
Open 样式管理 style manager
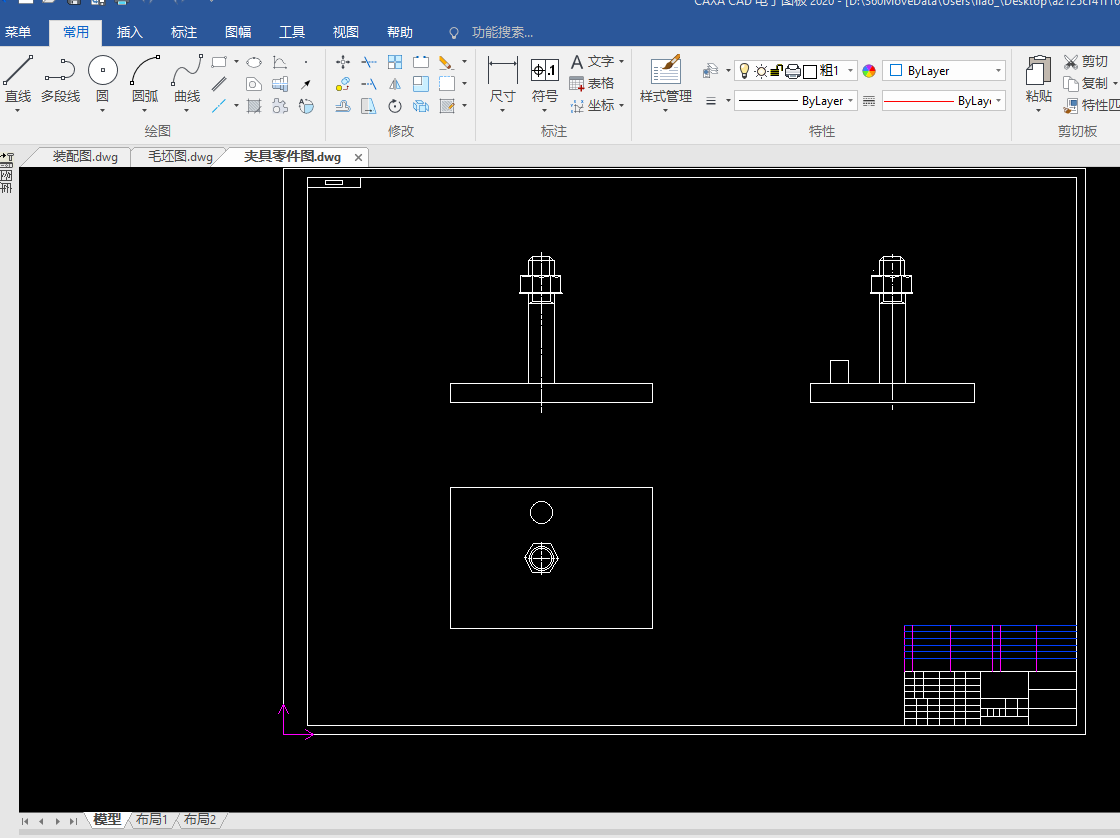click(x=666, y=79)
